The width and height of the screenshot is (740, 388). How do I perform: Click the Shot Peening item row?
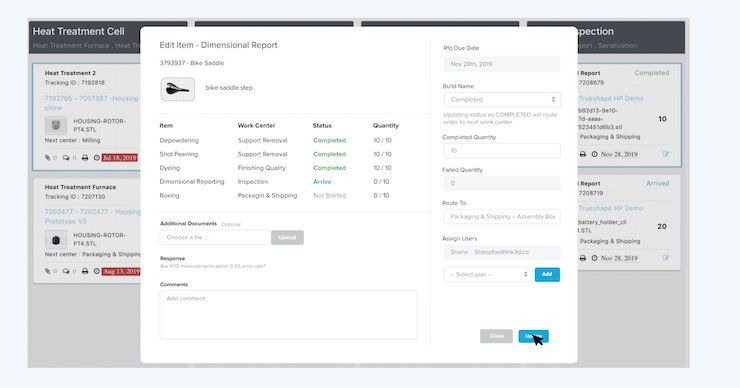(279, 154)
